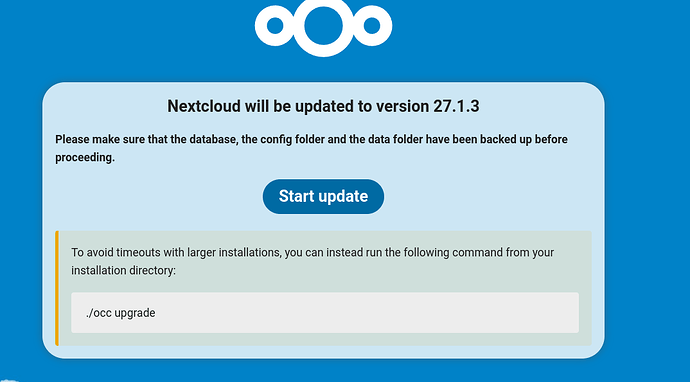Click the small white shape at bottom-left corner
Image resolution: width=690 pixels, height=382 pixels.
coord(9,380)
